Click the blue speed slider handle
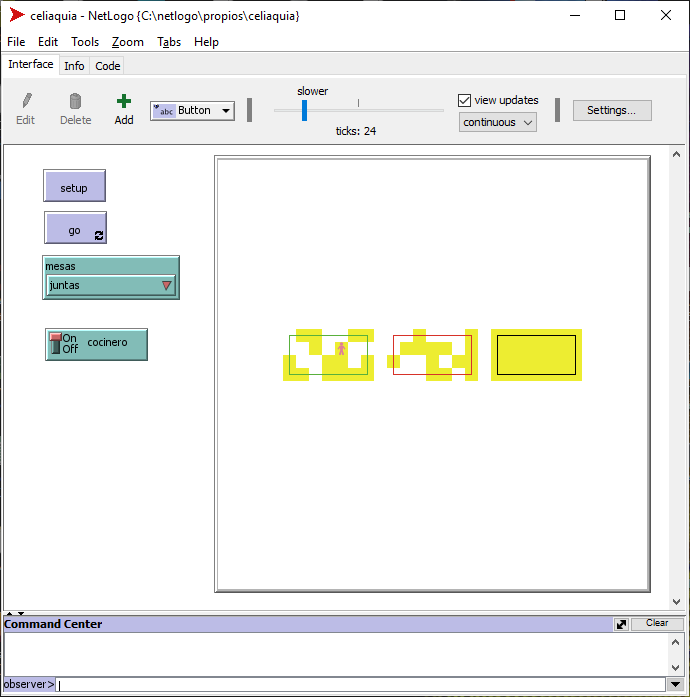Viewport: 690px width, 697px height. (x=305, y=110)
